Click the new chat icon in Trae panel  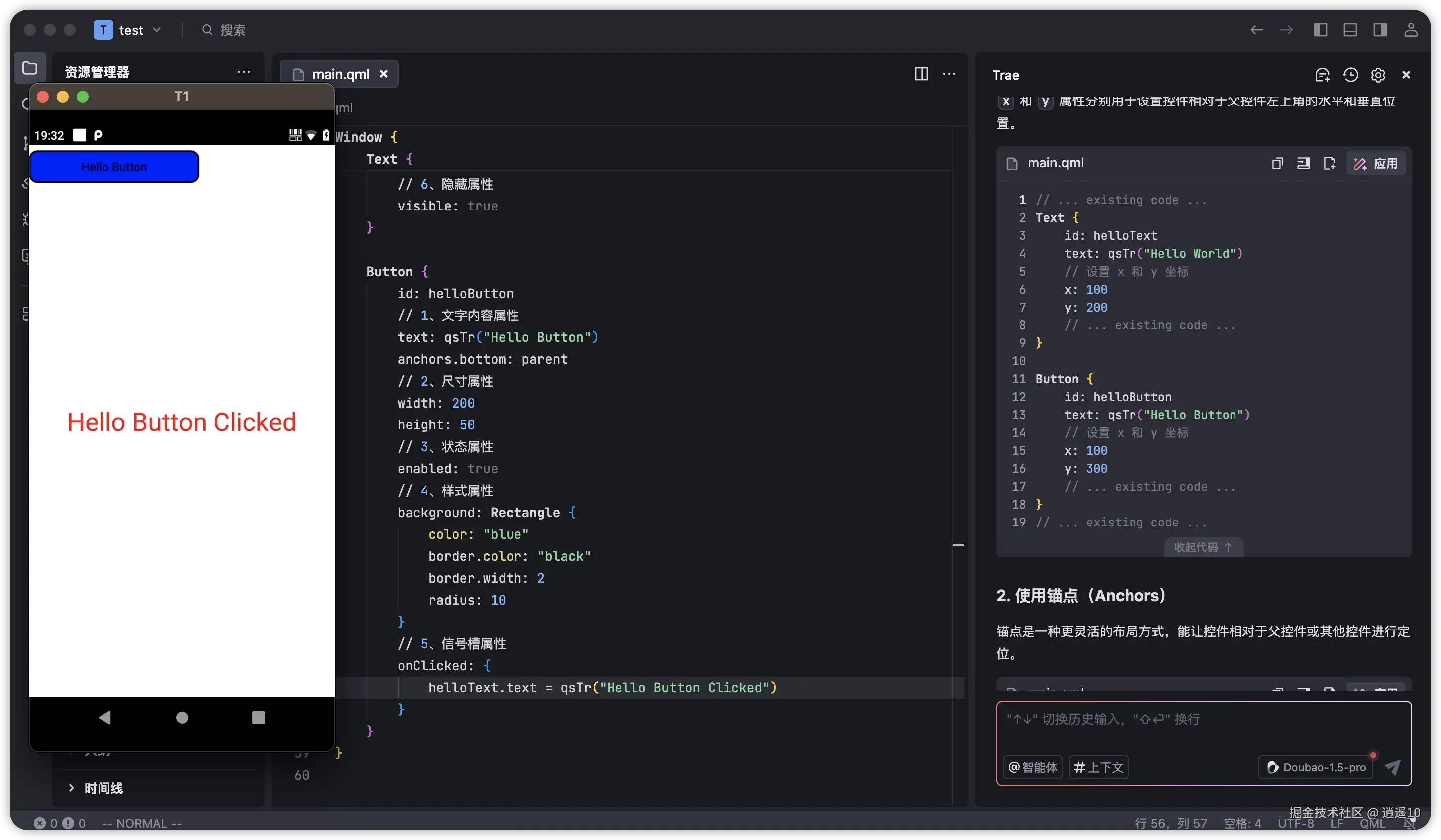1322,75
